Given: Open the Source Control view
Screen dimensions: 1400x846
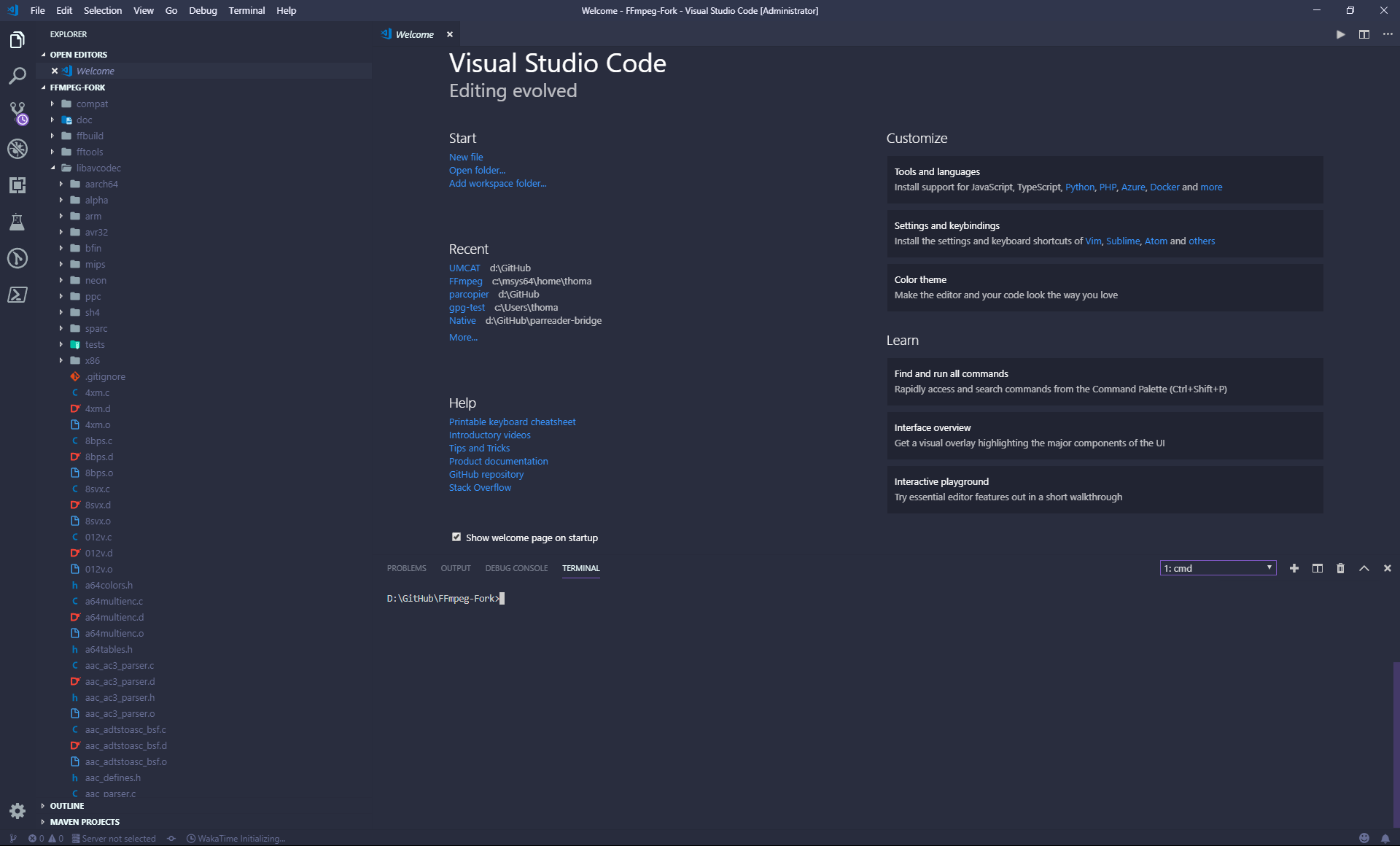Looking at the screenshot, I should [x=17, y=112].
